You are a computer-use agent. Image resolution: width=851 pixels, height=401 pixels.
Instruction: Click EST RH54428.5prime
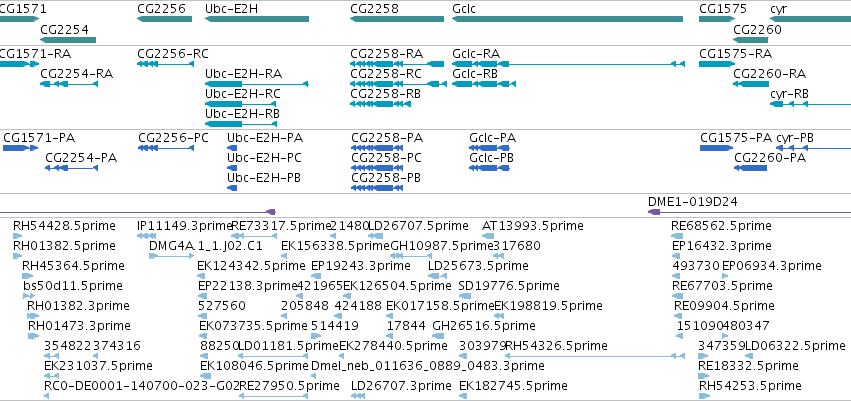(17, 236)
